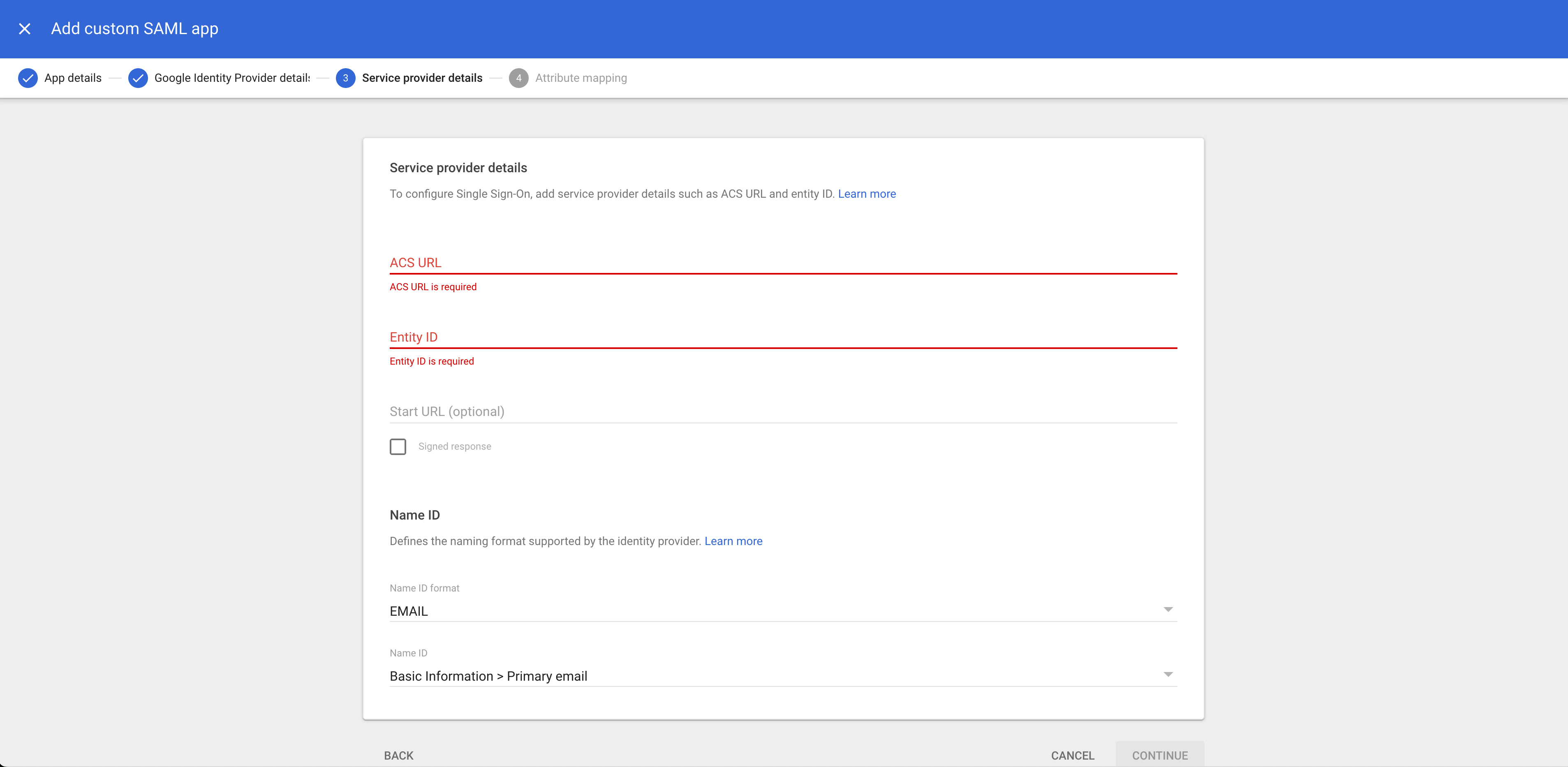Click the App details checkmark icon

28,78
